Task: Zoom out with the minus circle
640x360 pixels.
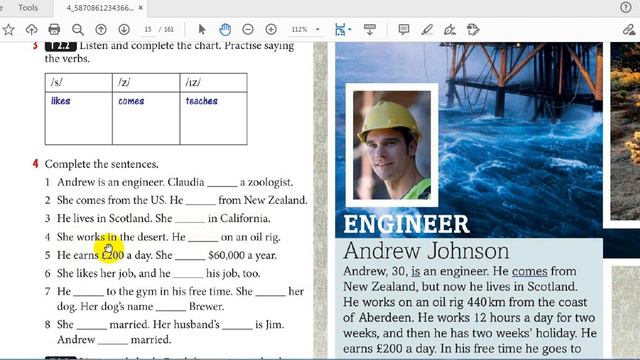Action: 248,29
